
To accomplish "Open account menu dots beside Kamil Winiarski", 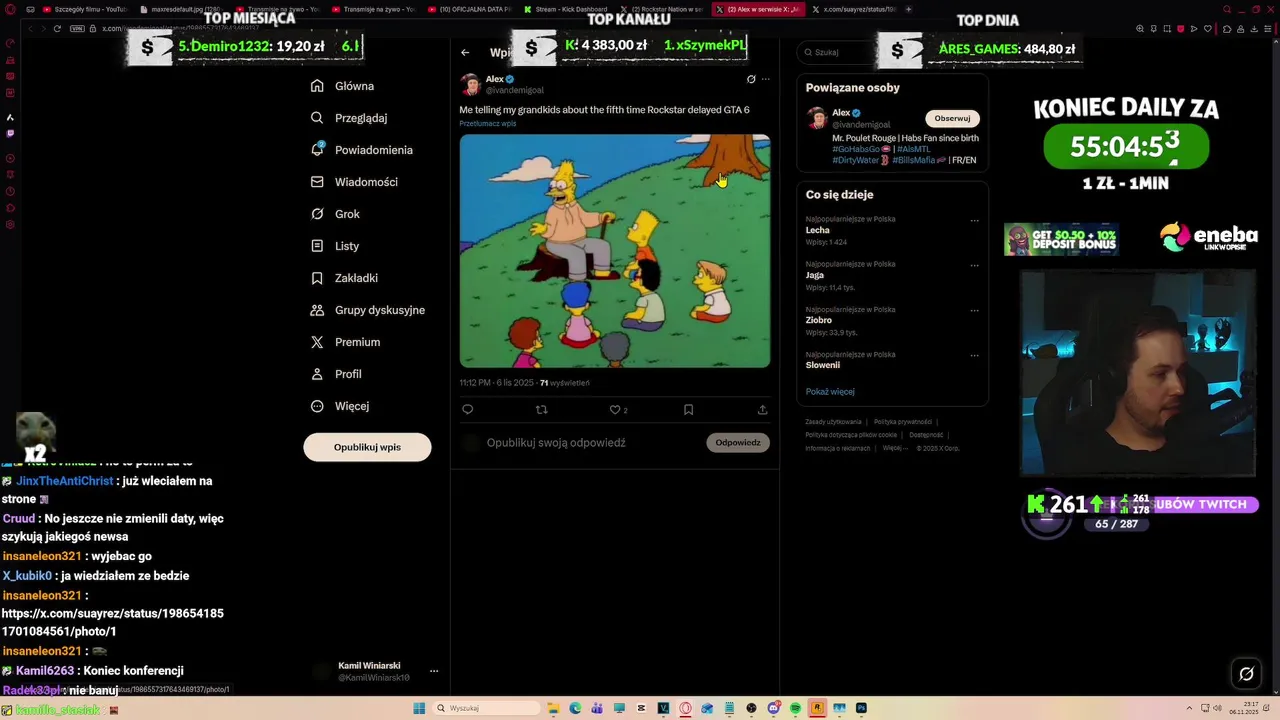I will point(434,671).
